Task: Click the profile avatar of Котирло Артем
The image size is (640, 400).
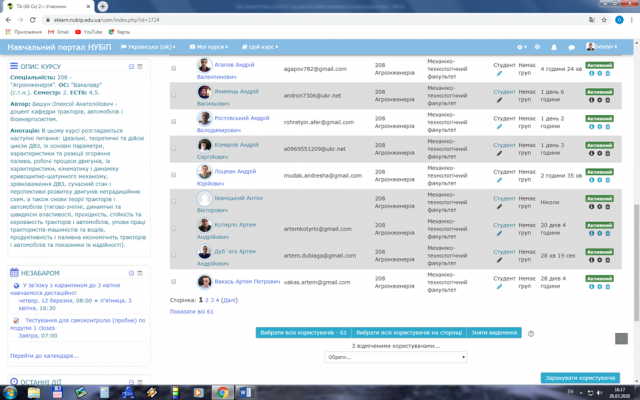Action: click(x=204, y=226)
